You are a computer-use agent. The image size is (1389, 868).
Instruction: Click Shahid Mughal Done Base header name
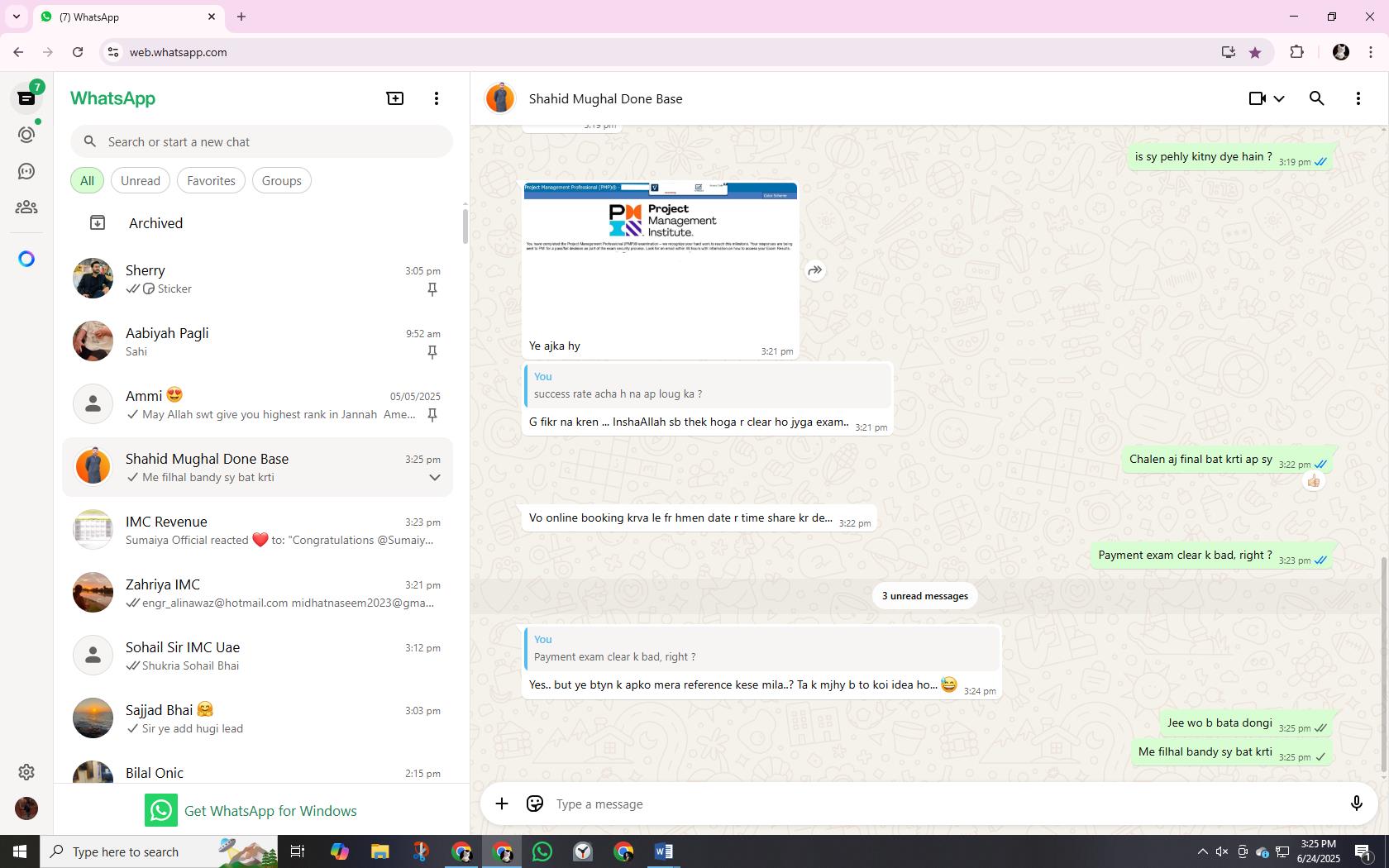click(606, 99)
